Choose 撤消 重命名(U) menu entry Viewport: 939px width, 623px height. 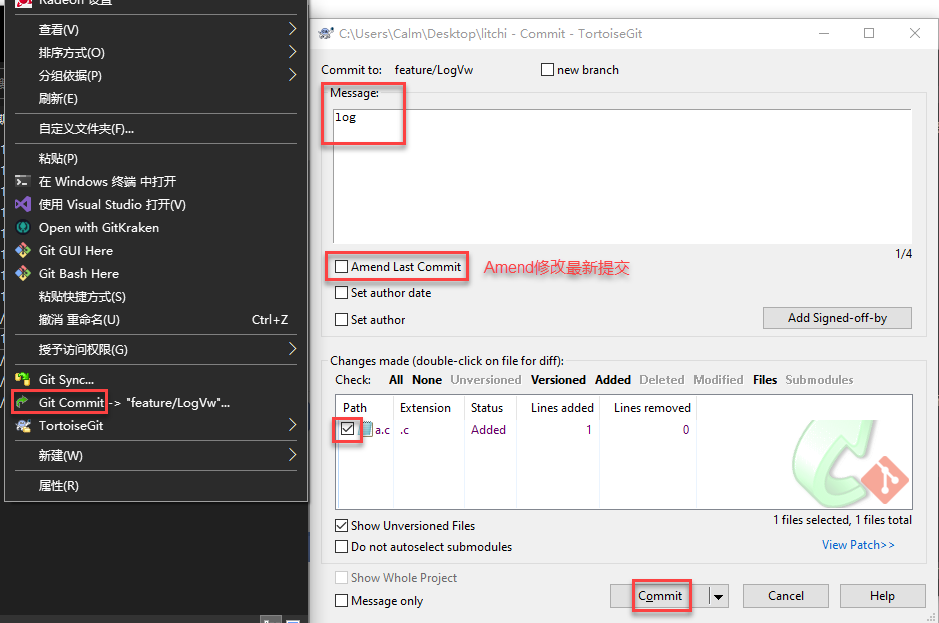156,319
